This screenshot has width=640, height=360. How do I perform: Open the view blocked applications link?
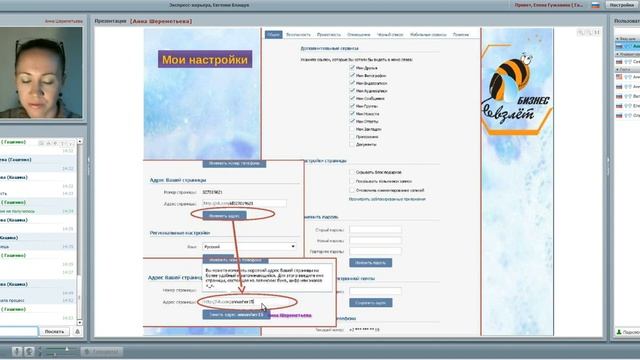click(387, 199)
